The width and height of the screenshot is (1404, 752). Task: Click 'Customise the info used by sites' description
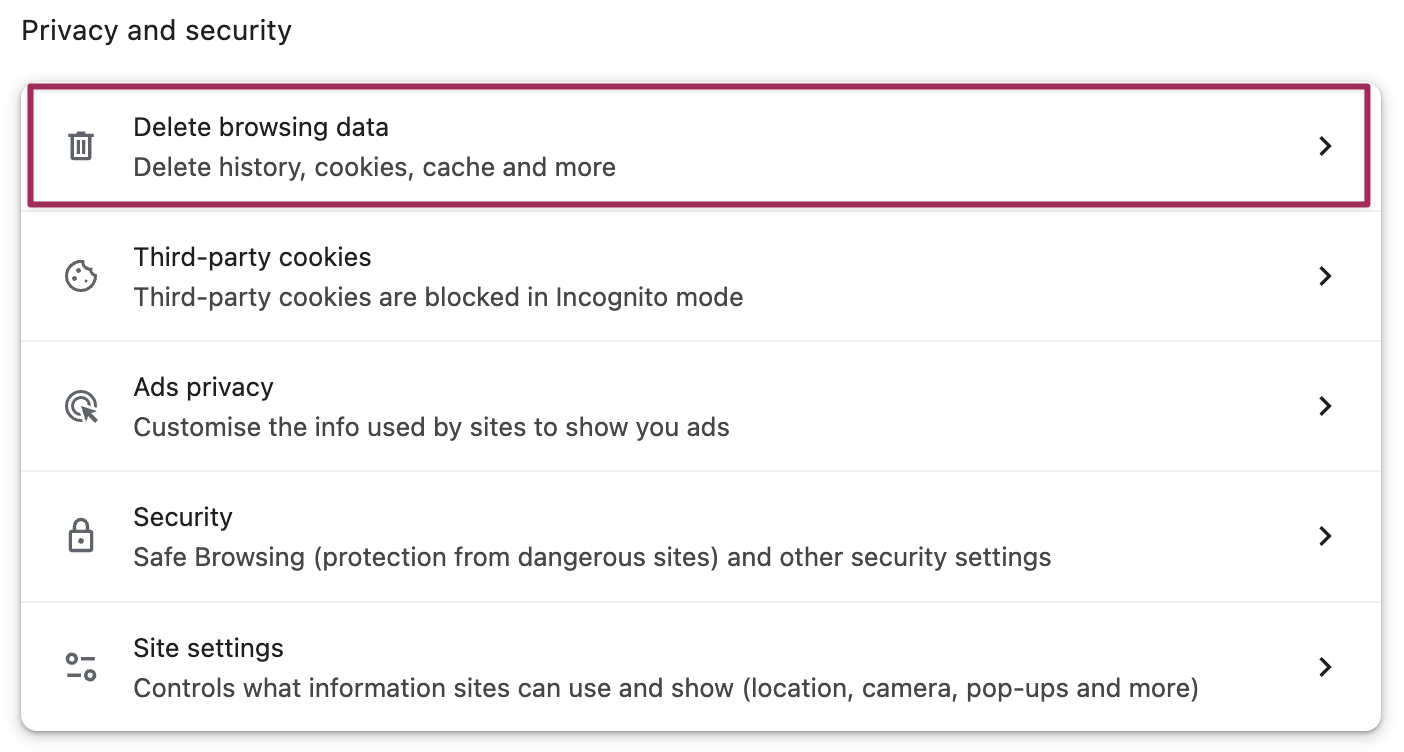[x=431, y=428]
